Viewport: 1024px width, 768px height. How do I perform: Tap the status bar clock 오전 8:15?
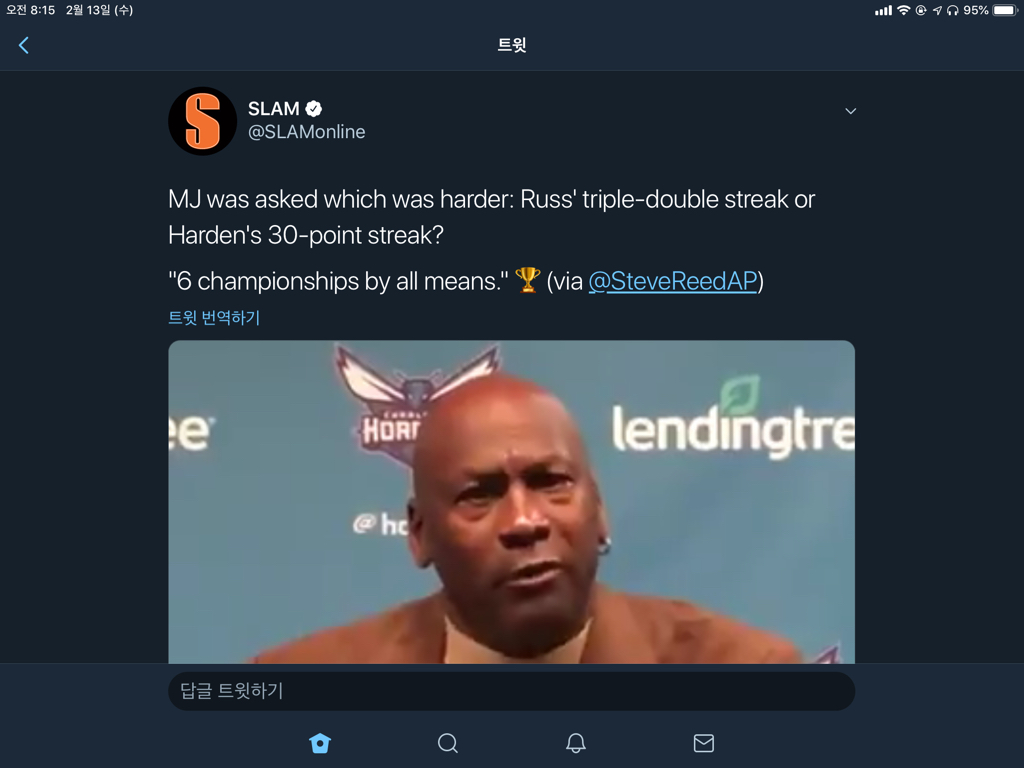click(31, 10)
